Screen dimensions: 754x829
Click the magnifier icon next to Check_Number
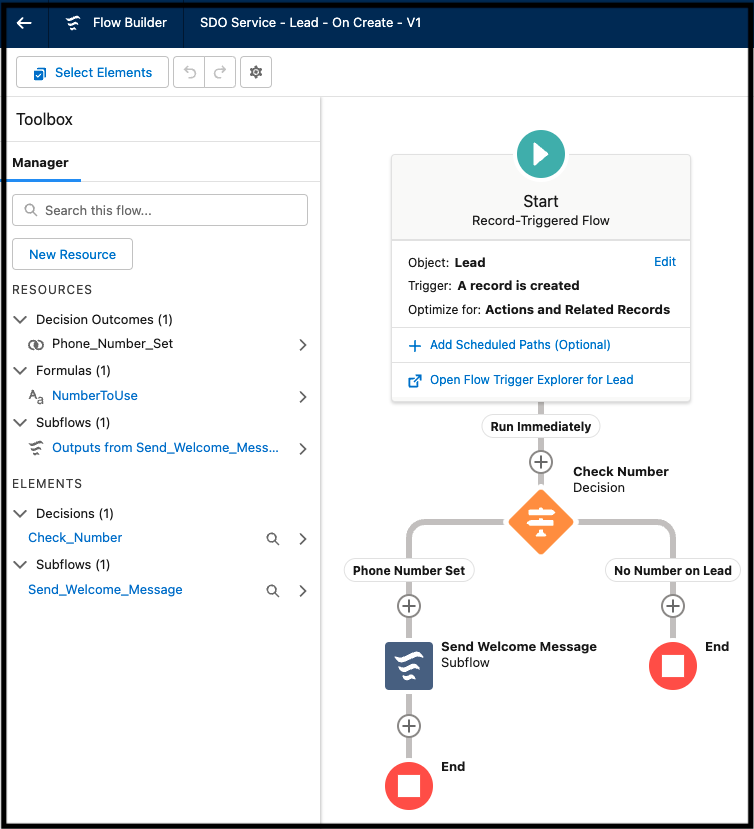(x=272, y=539)
